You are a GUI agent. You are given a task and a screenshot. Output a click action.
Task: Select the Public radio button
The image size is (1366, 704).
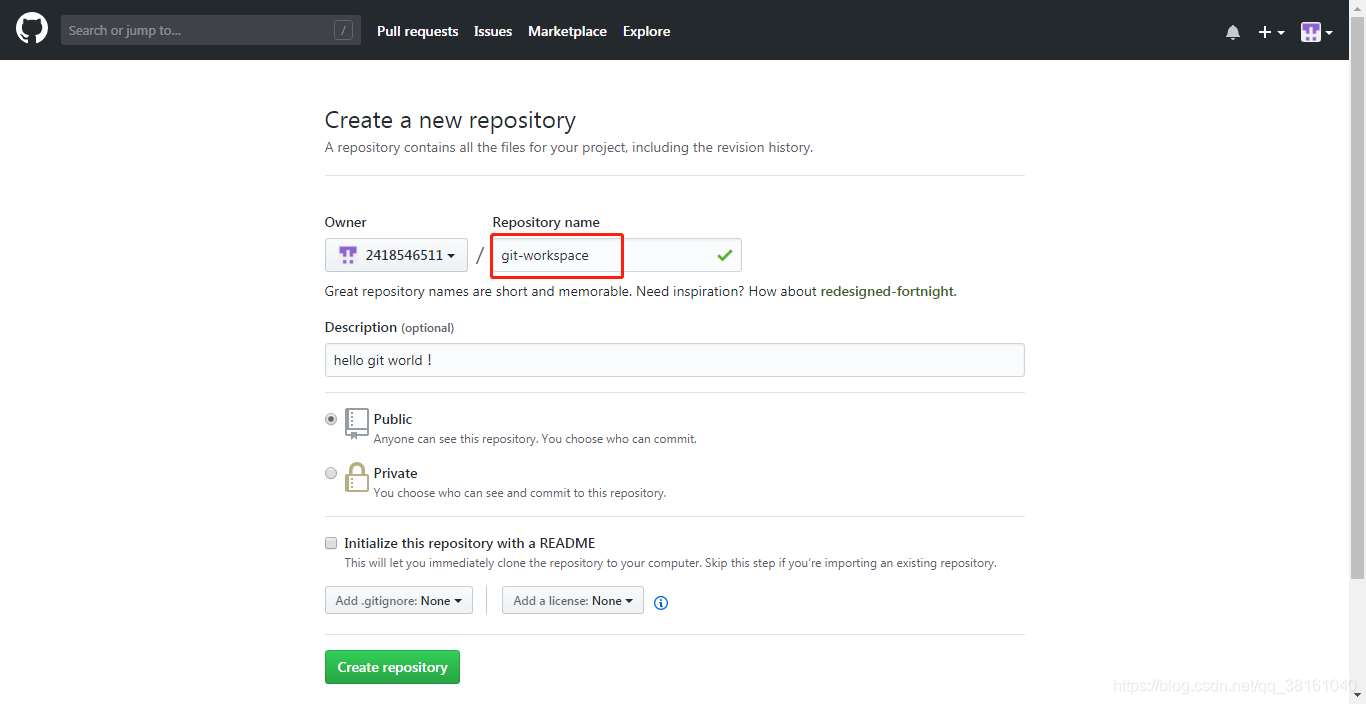point(331,420)
